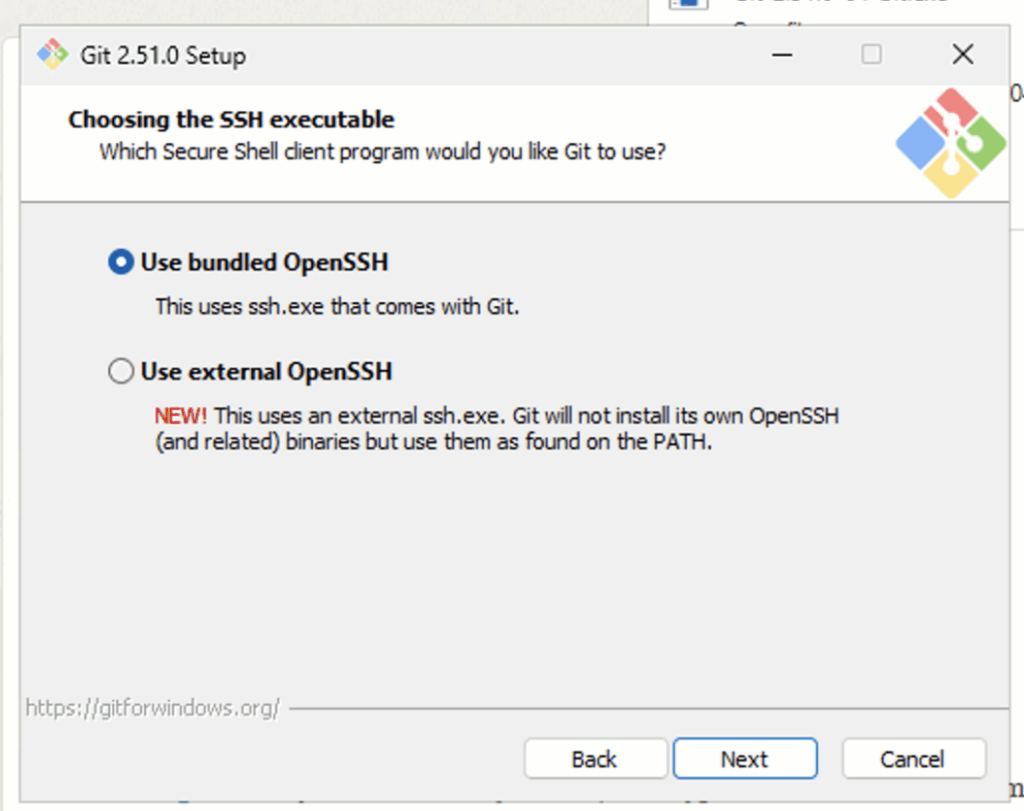Choose the Use external OpenSSH radio button

[120, 372]
